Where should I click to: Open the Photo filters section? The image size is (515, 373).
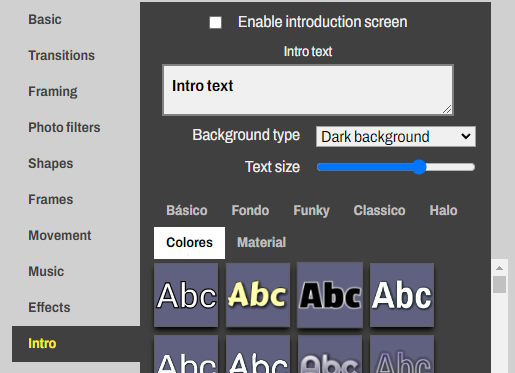(x=64, y=127)
